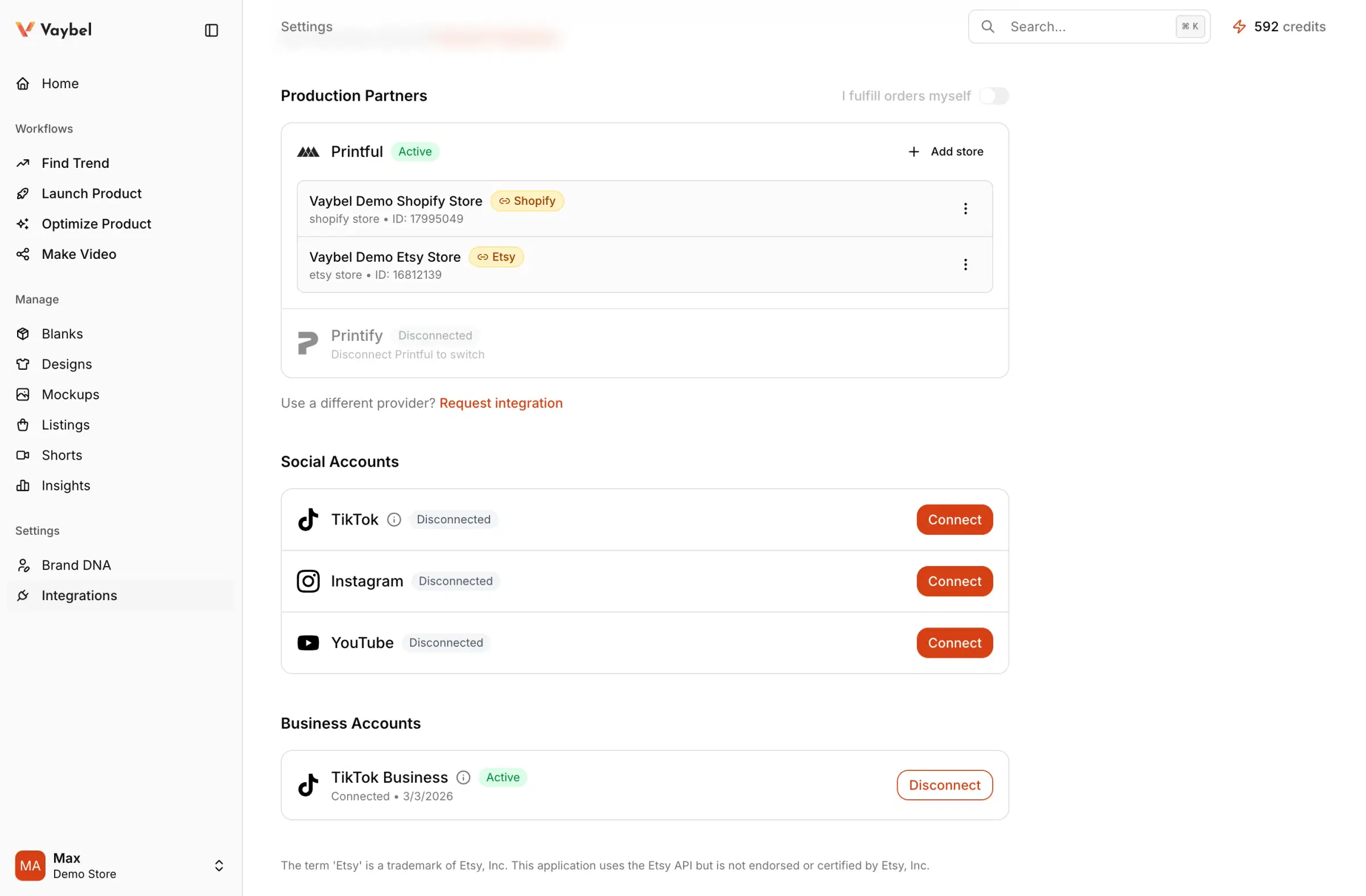Enable the I fulfill orders myself toggle

coord(994,96)
